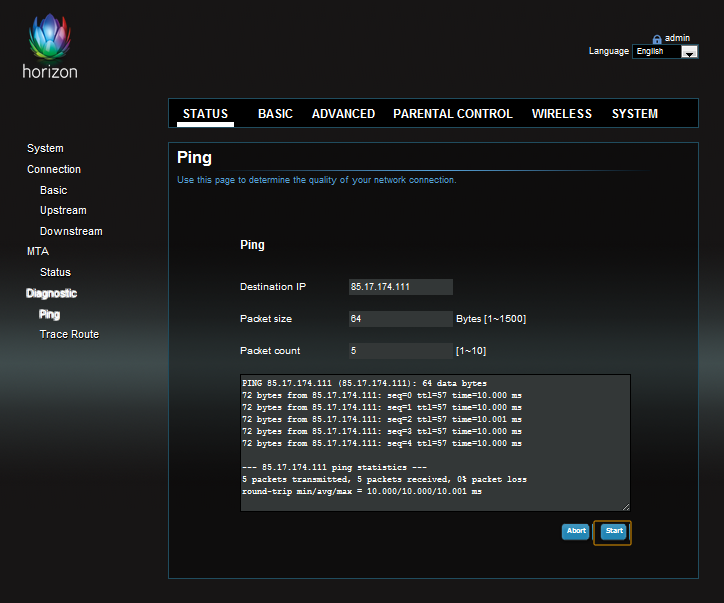Click the admin username text
Image resolution: width=724 pixels, height=603 pixels.
677,38
